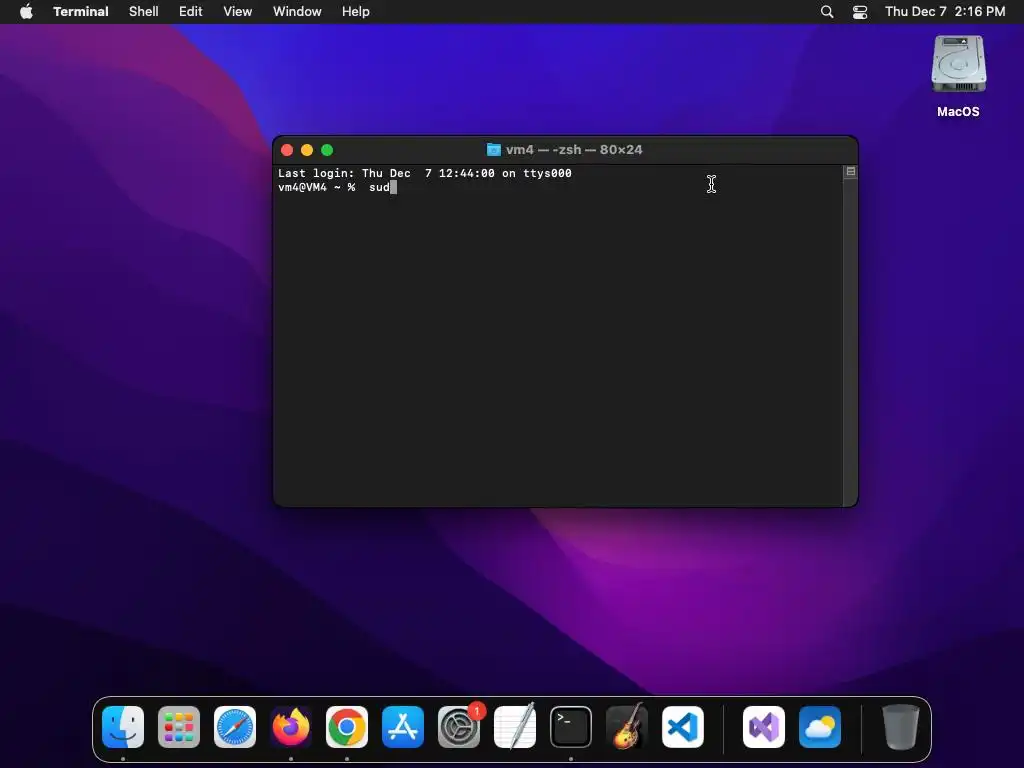Open Control Center in menu bar

pyautogui.click(x=860, y=12)
